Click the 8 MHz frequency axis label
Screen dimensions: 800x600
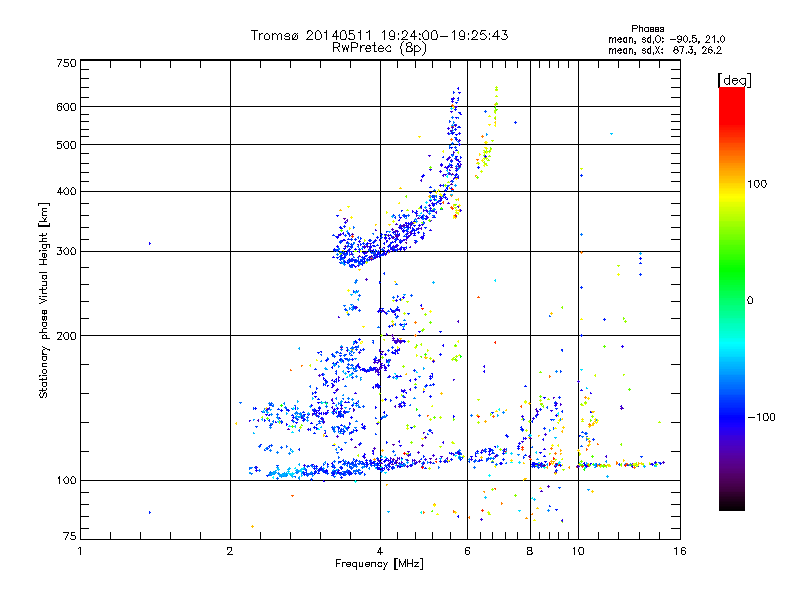click(x=530, y=551)
